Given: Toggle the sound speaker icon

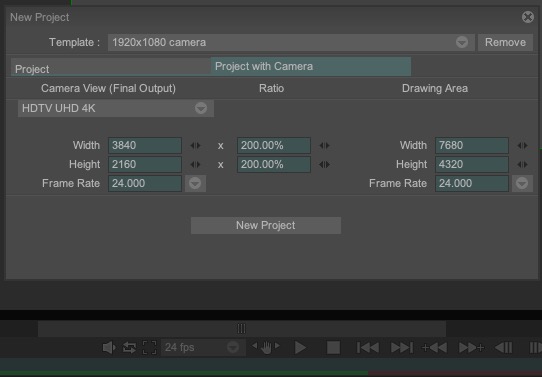Looking at the screenshot, I should pos(109,347).
